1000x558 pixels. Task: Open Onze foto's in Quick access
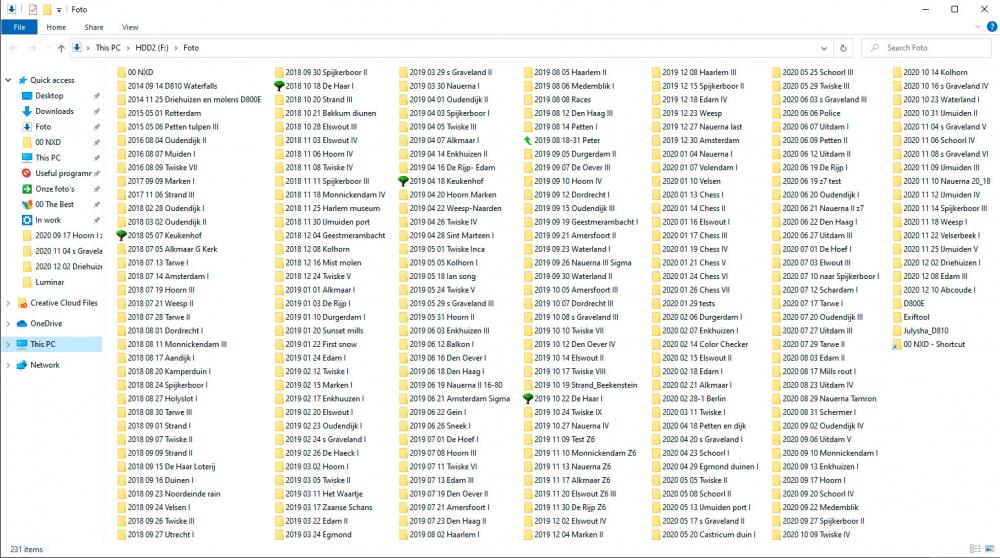[x=54, y=189]
